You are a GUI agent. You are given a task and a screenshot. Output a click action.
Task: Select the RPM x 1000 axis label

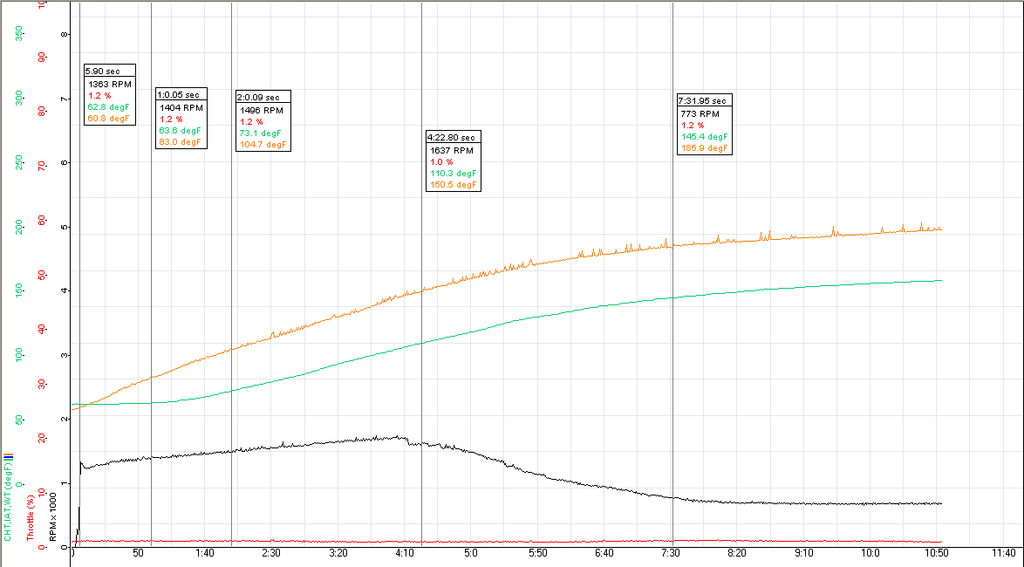point(53,527)
